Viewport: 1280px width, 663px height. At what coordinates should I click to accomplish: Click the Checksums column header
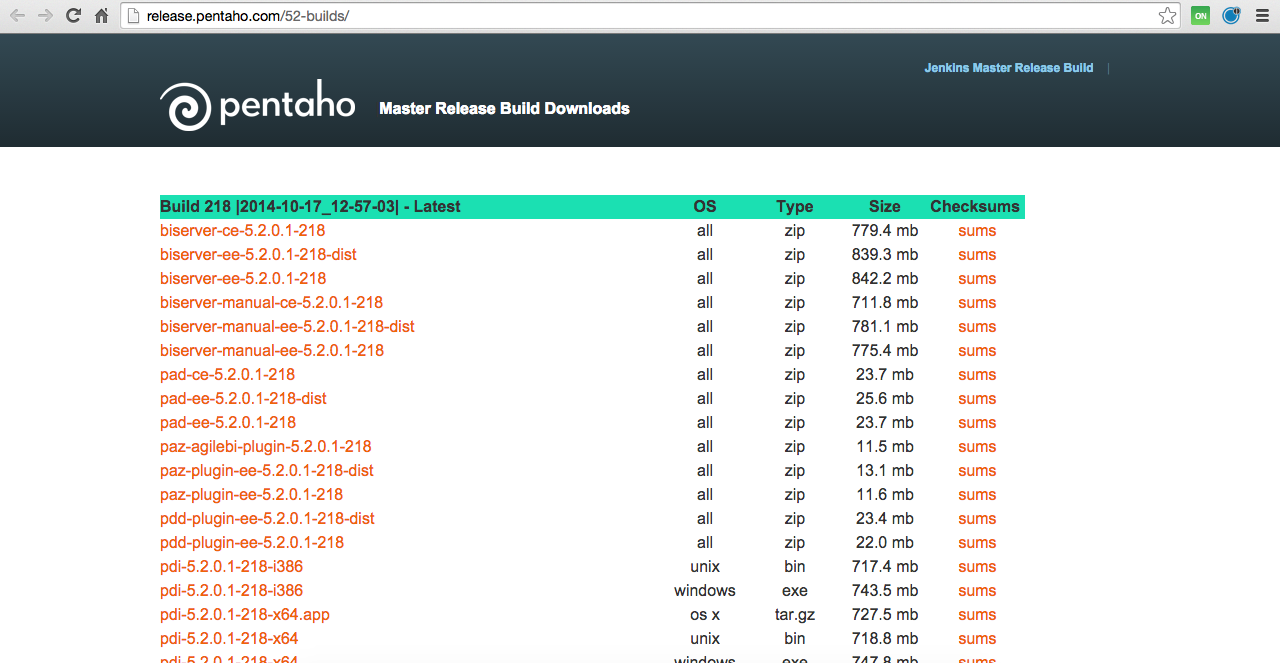tap(975, 207)
